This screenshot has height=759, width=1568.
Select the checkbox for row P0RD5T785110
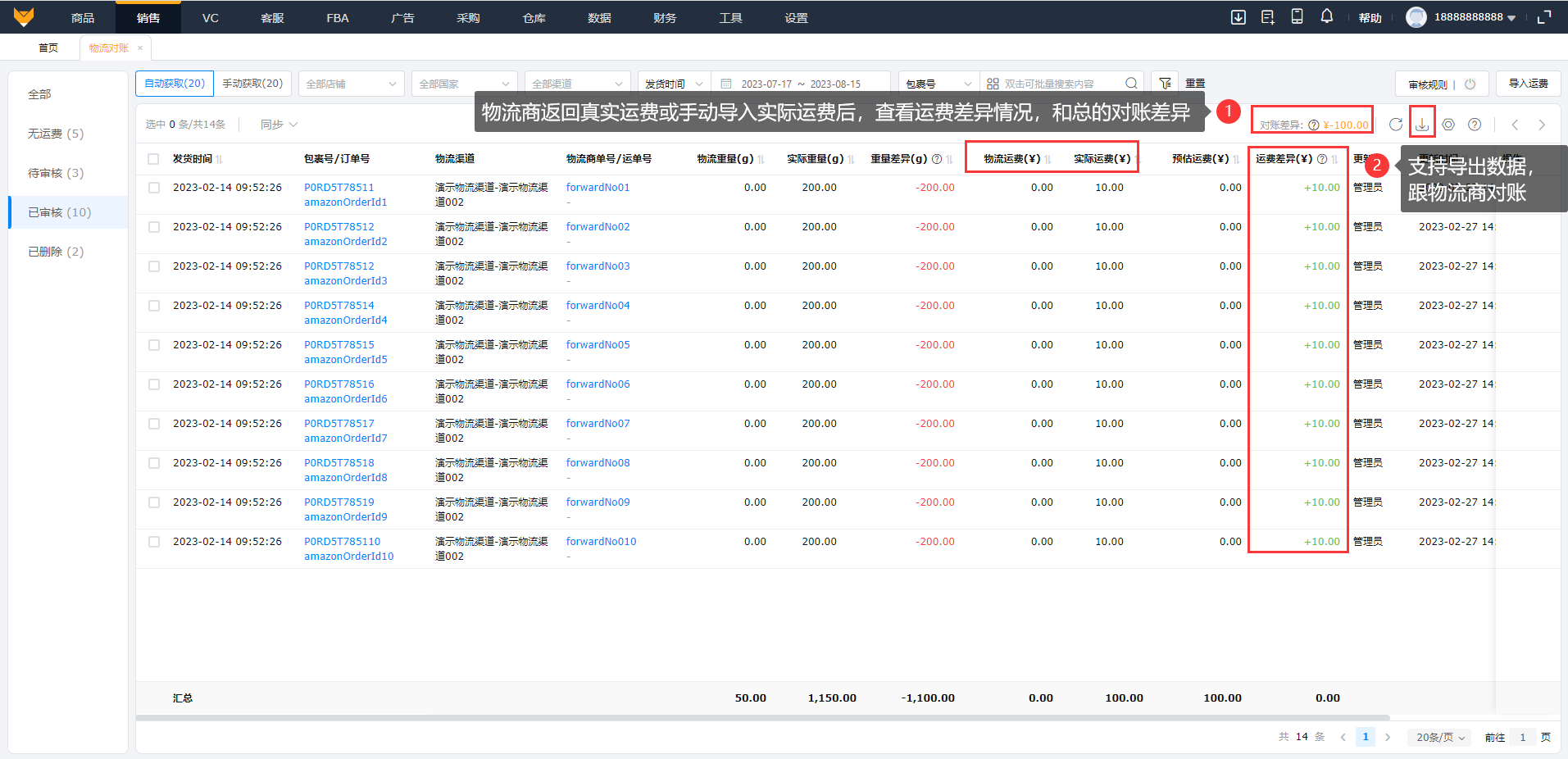pyautogui.click(x=153, y=542)
